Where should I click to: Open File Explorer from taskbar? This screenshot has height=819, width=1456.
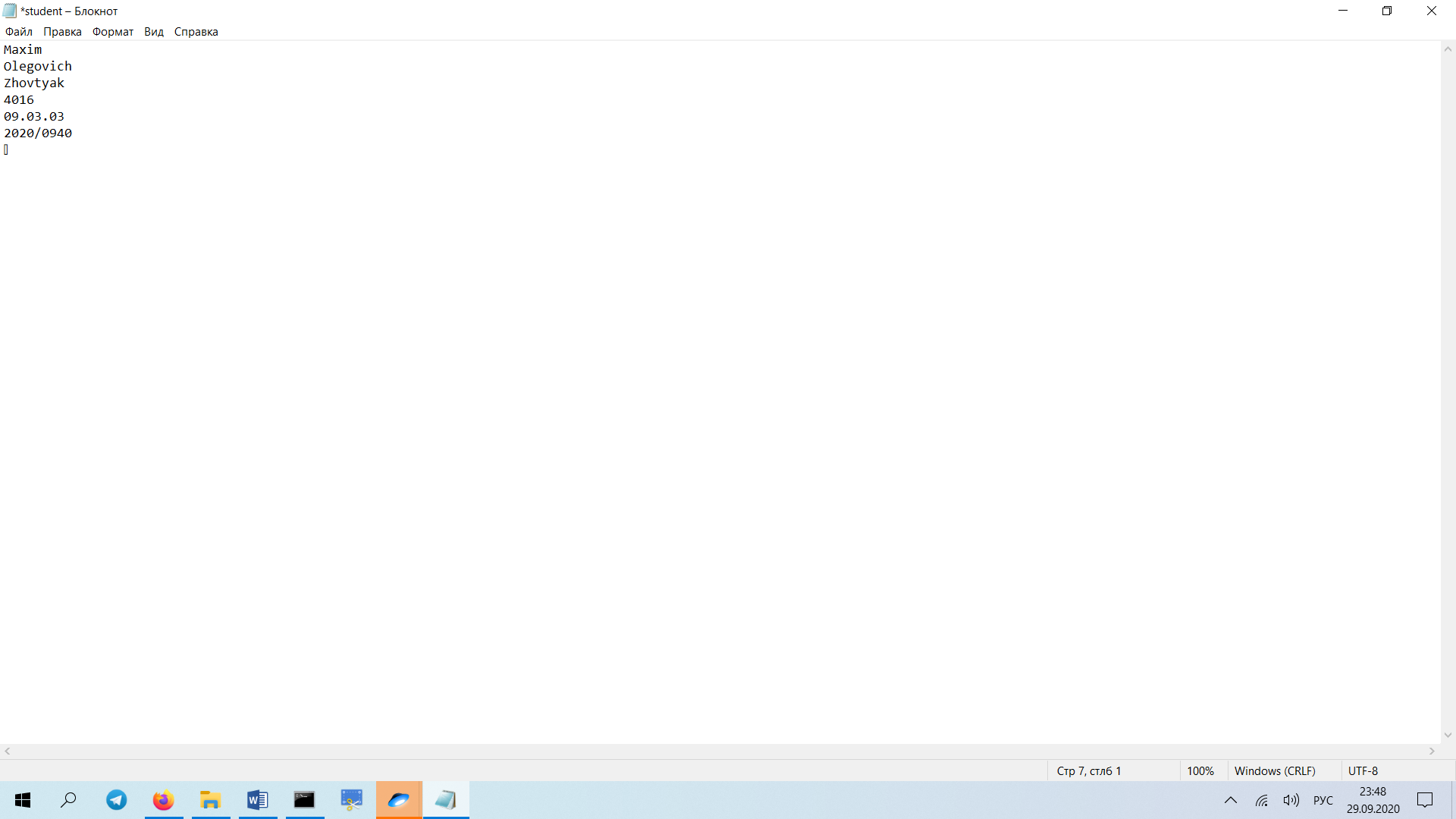pos(211,800)
